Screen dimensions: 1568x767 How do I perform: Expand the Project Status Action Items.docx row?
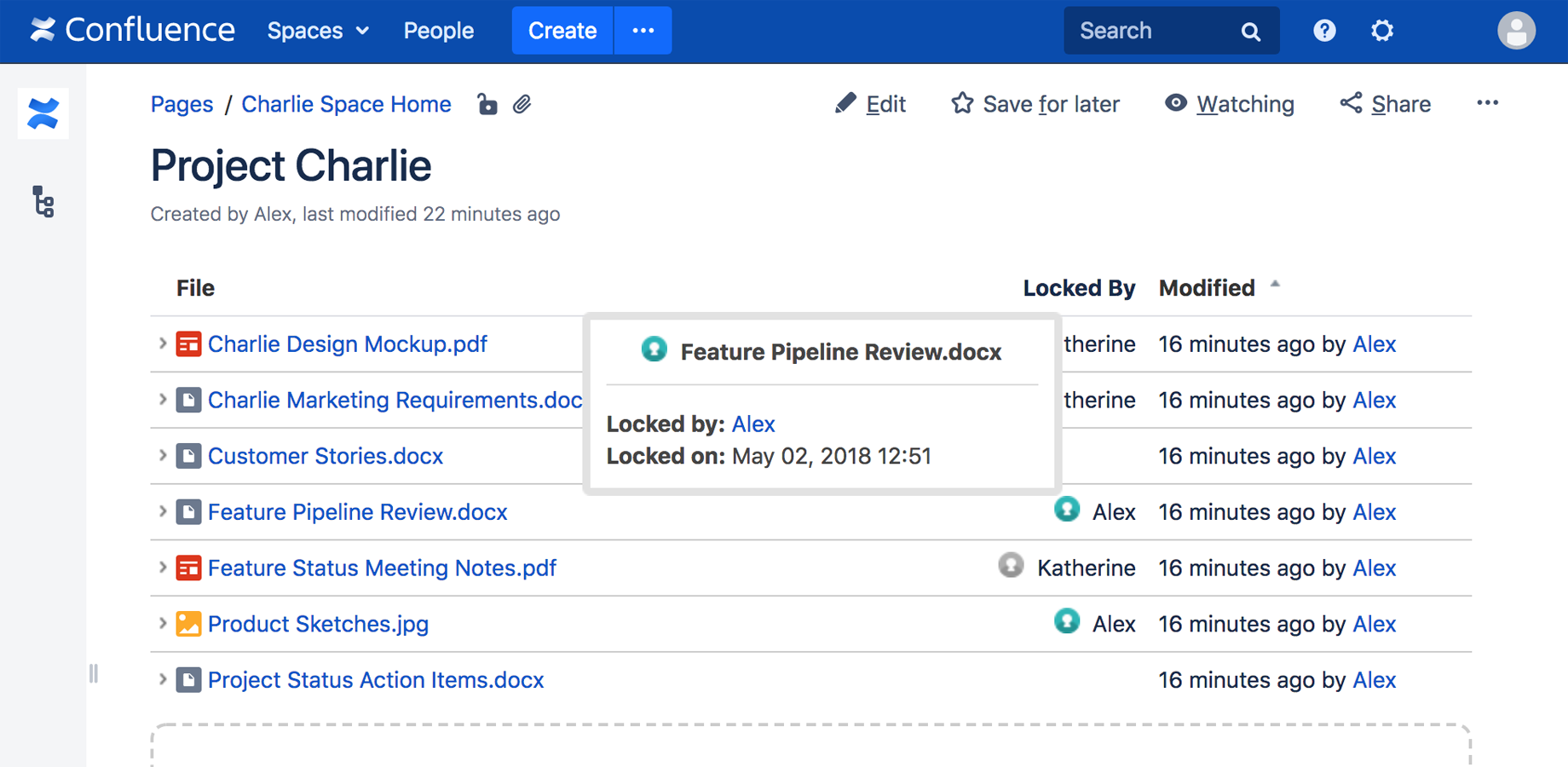click(x=162, y=679)
